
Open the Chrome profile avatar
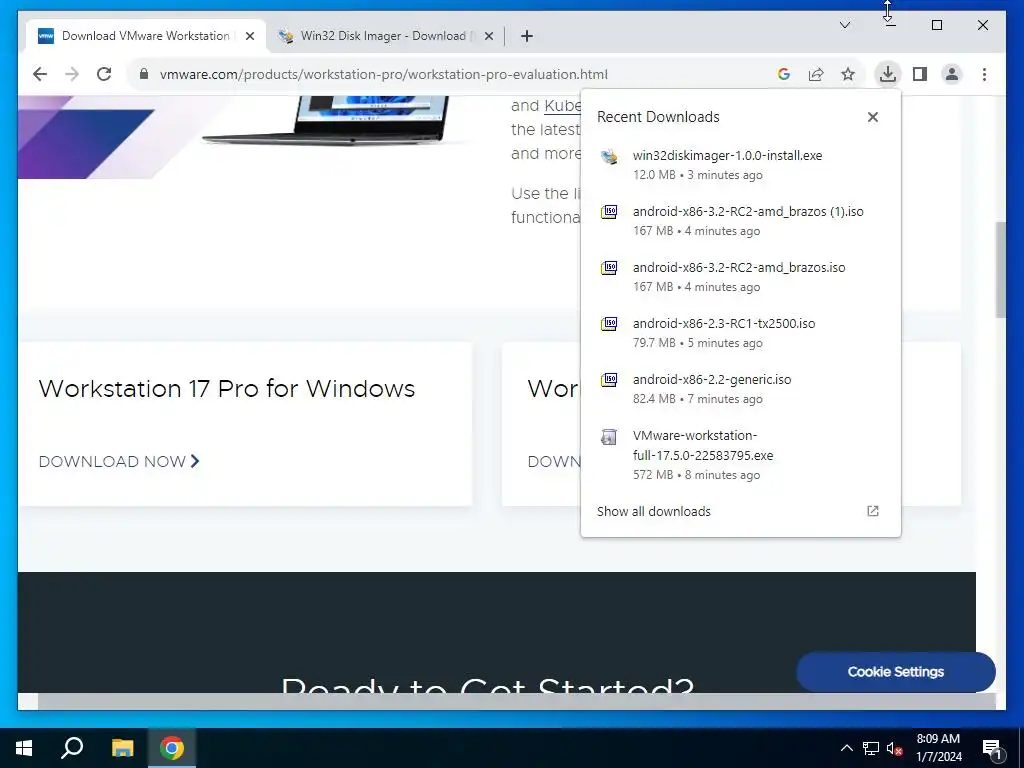coord(952,74)
